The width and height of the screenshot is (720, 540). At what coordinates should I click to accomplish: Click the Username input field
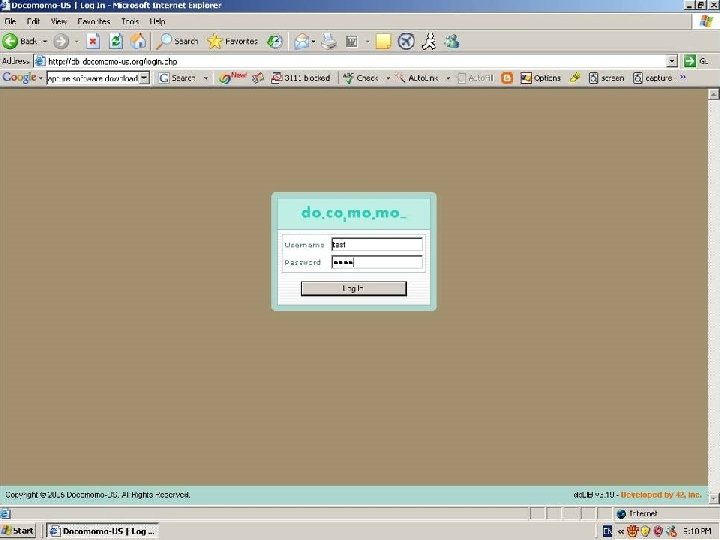click(377, 244)
